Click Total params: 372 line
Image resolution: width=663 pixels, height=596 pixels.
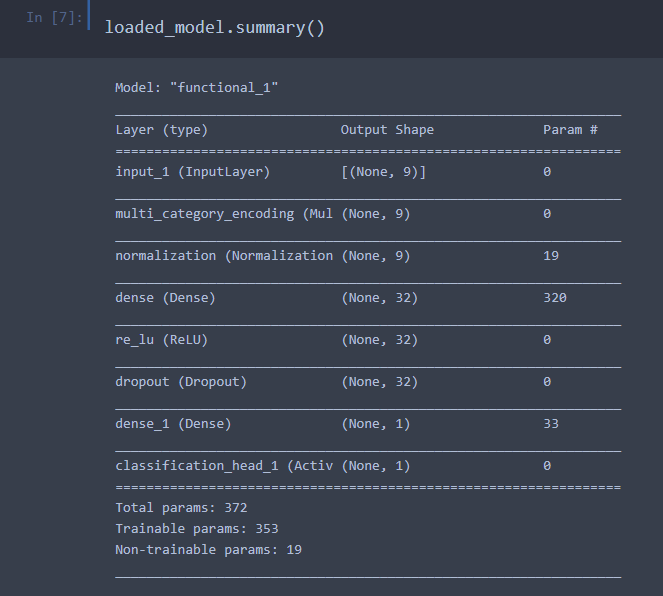[x=181, y=508]
